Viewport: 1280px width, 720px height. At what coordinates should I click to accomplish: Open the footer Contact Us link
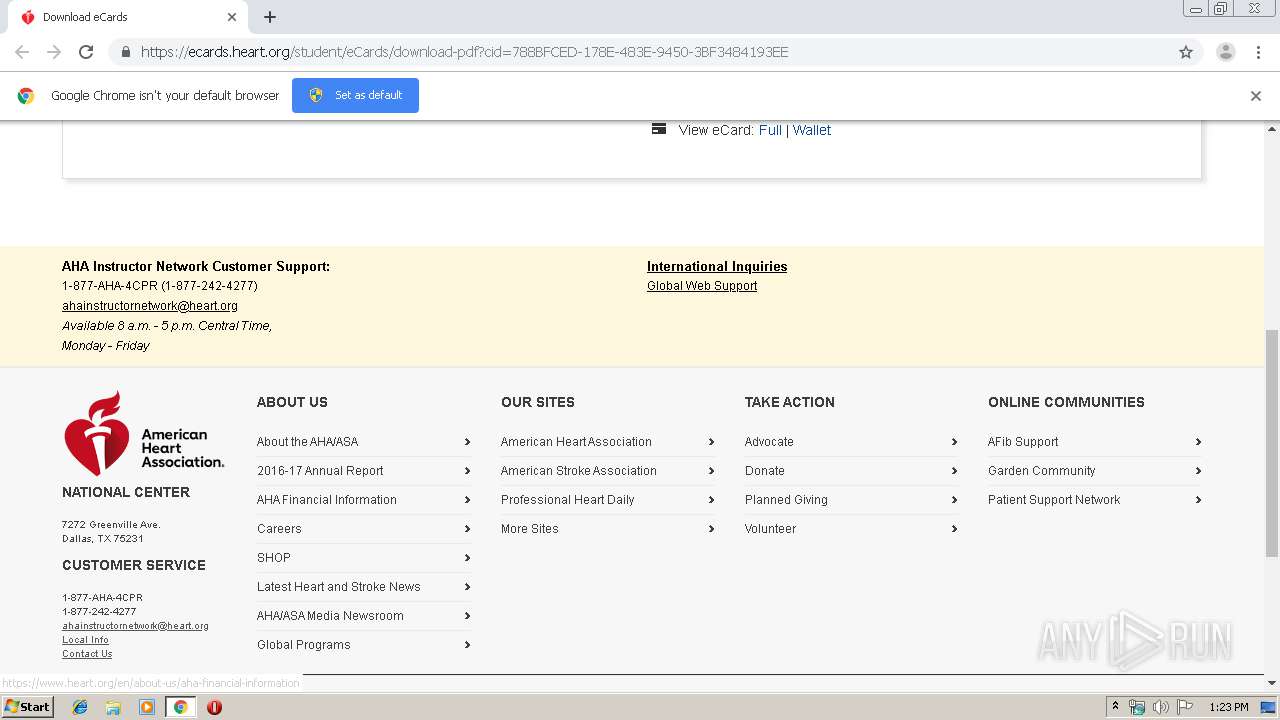pyautogui.click(x=87, y=654)
